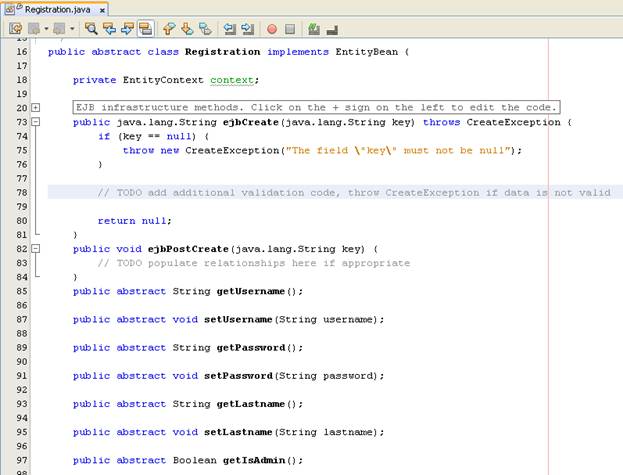The height and width of the screenshot is (475, 623).
Task: Click line number 78 in gutter
Action: pos(22,193)
